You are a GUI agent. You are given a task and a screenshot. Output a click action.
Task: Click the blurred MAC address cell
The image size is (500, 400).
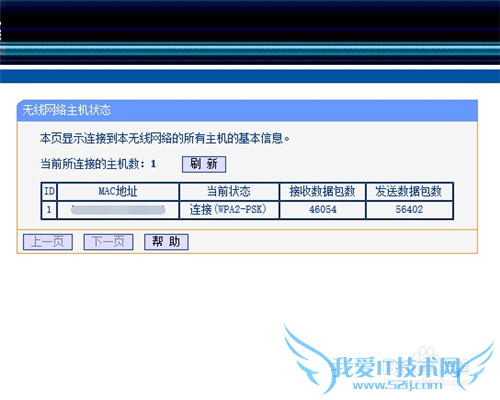click(118, 210)
